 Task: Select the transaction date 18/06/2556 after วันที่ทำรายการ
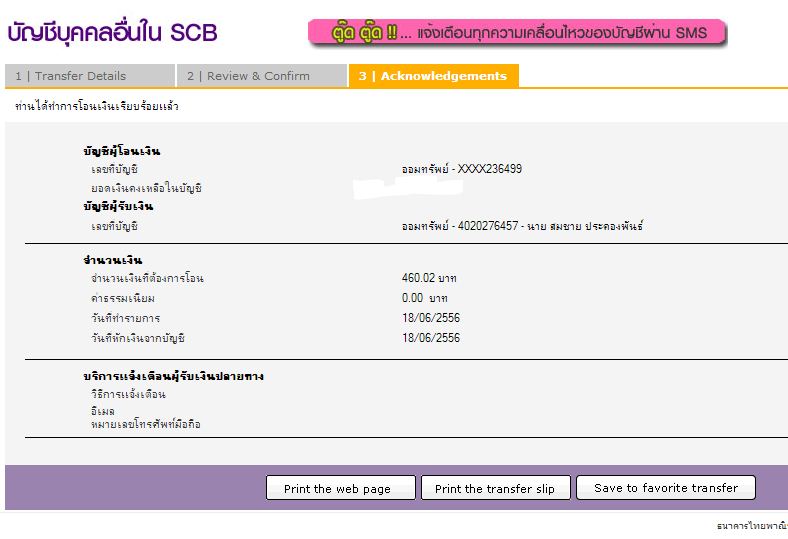coord(431,318)
